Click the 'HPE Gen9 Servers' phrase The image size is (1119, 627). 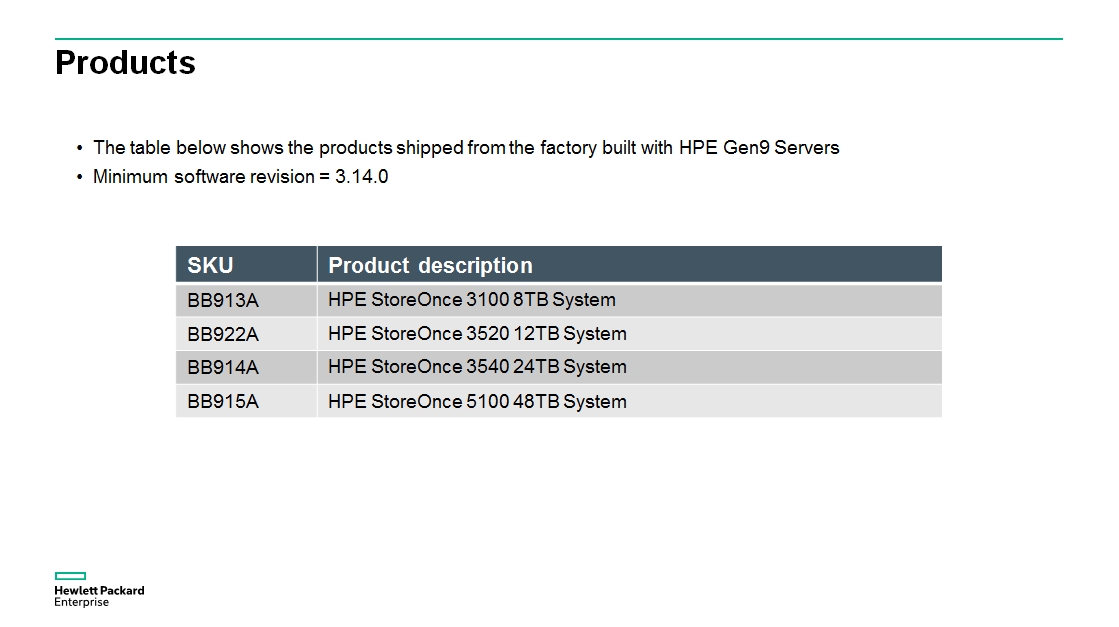pos(759,148)
